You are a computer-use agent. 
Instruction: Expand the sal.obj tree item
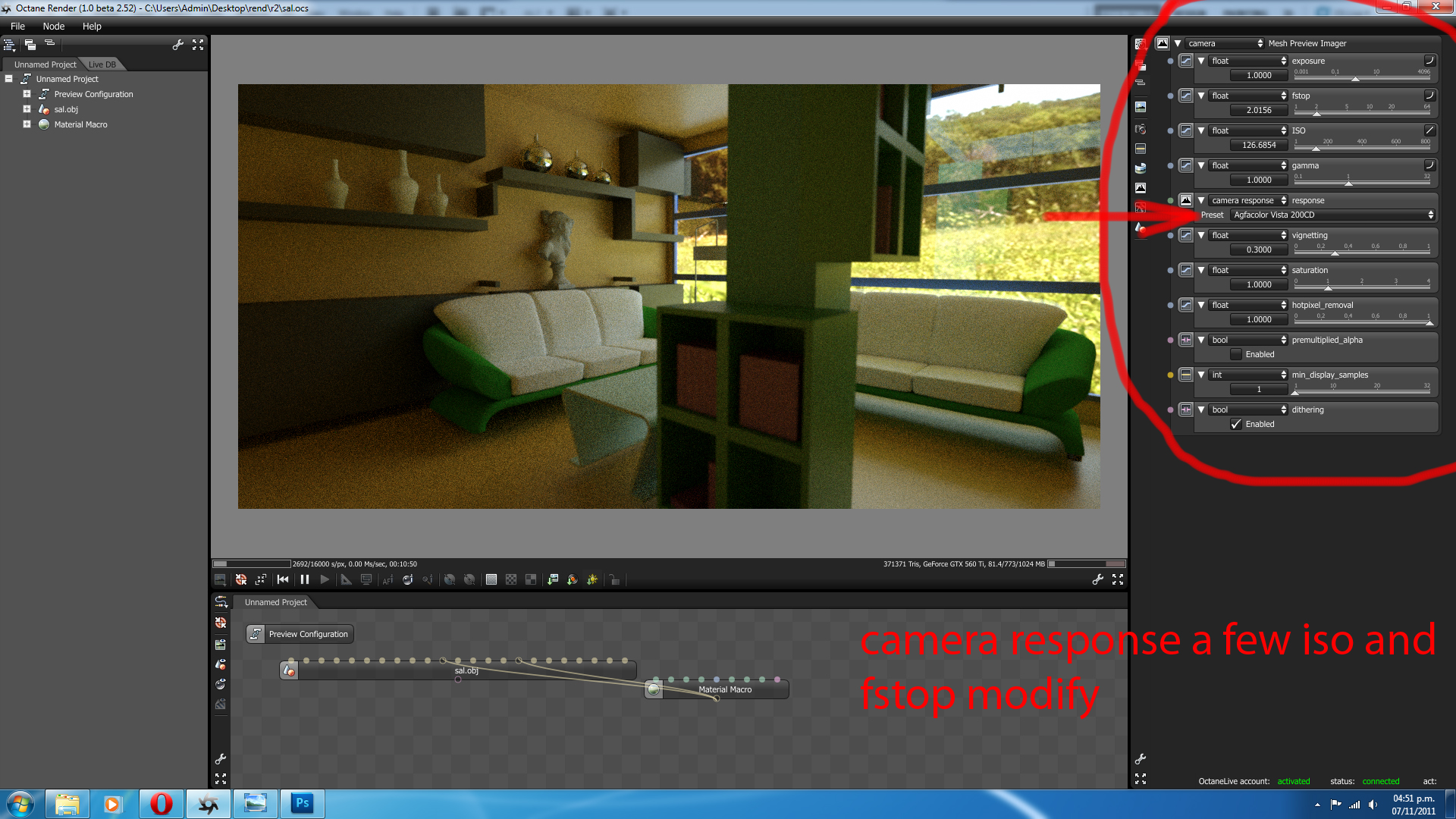[x=27, y=109]
